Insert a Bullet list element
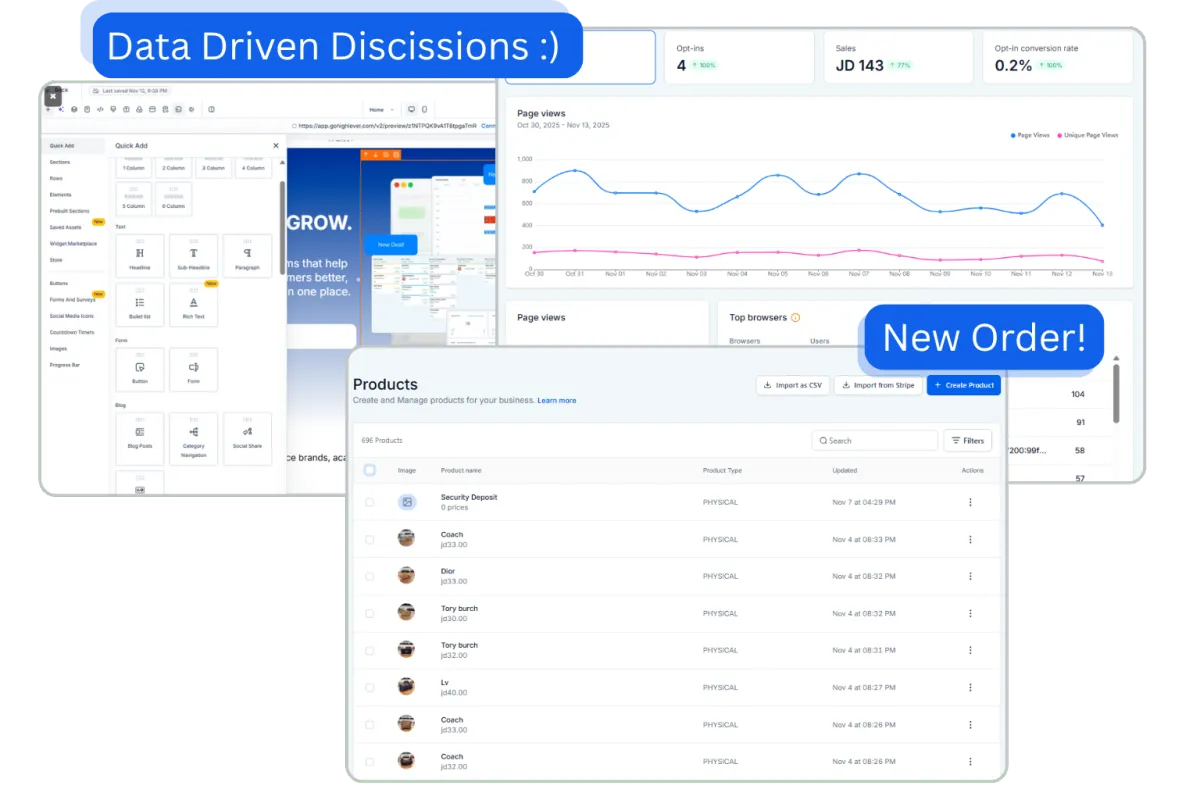The image size is (1200, 800). click(139, 306)
